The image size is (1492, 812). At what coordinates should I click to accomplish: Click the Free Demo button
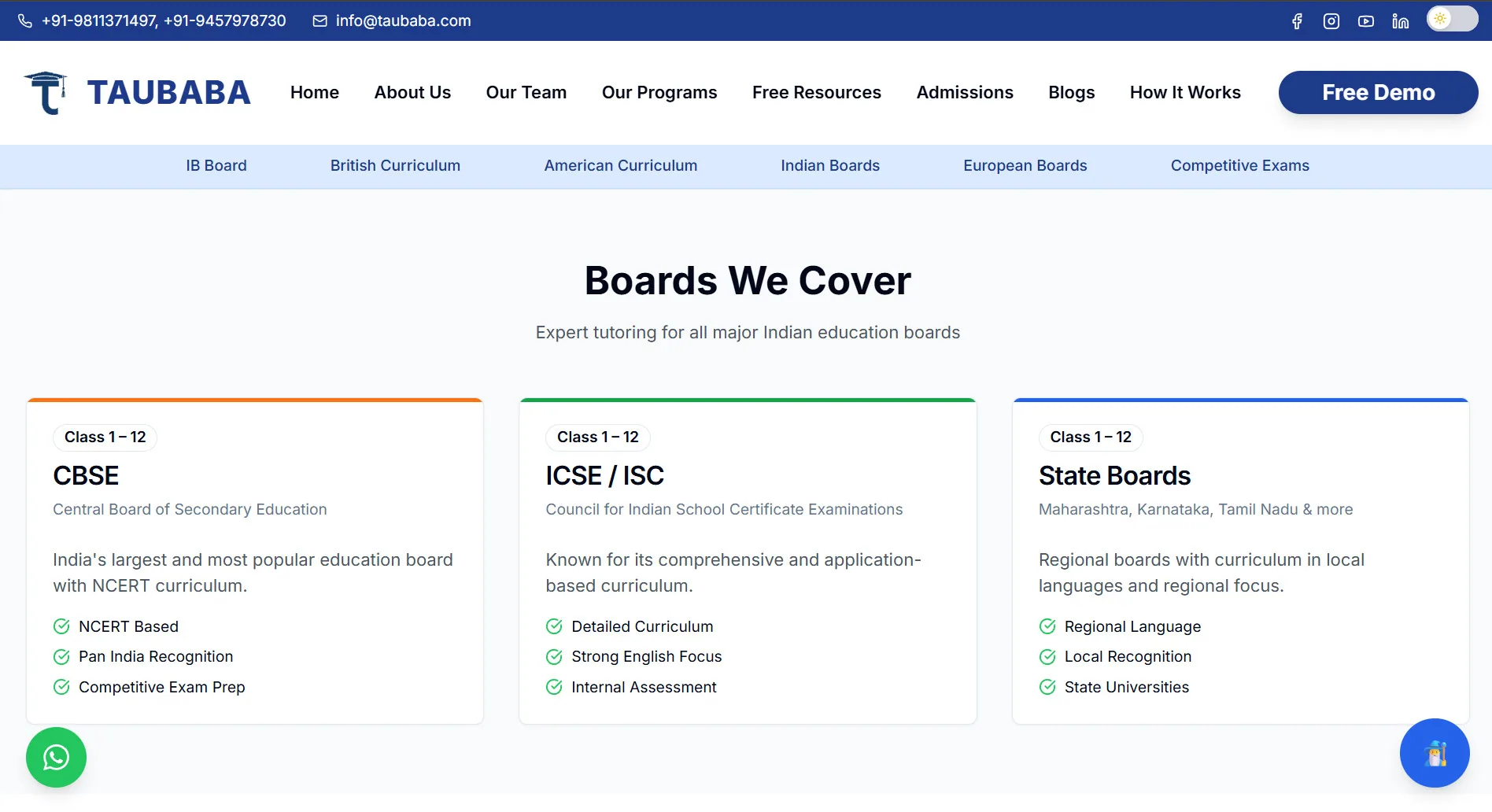click(x=1379, y=93)
